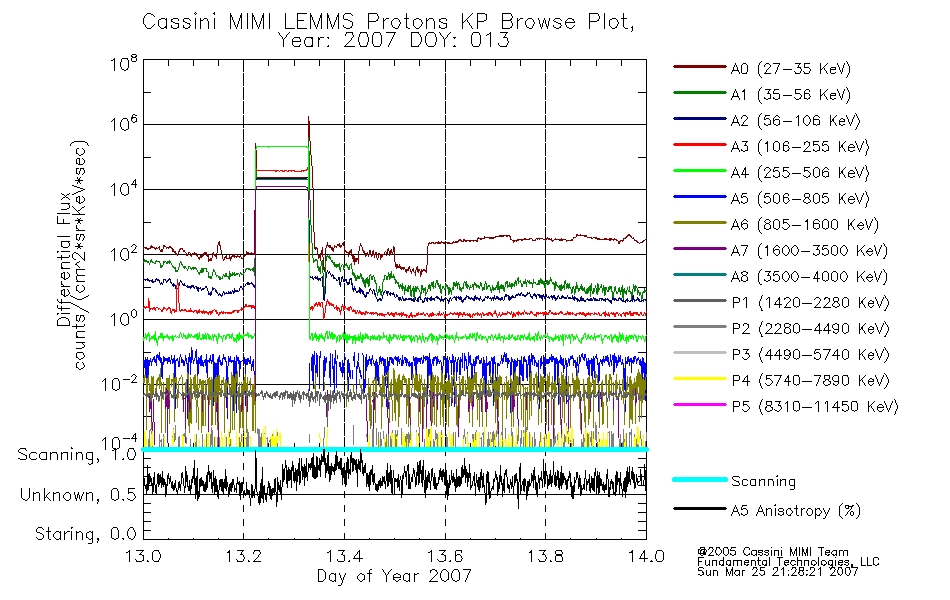The height and width of the screenshot is (600, 950).
Task: Click the A2 (56-106 KeV) legend label
Action: pos(795,121)
